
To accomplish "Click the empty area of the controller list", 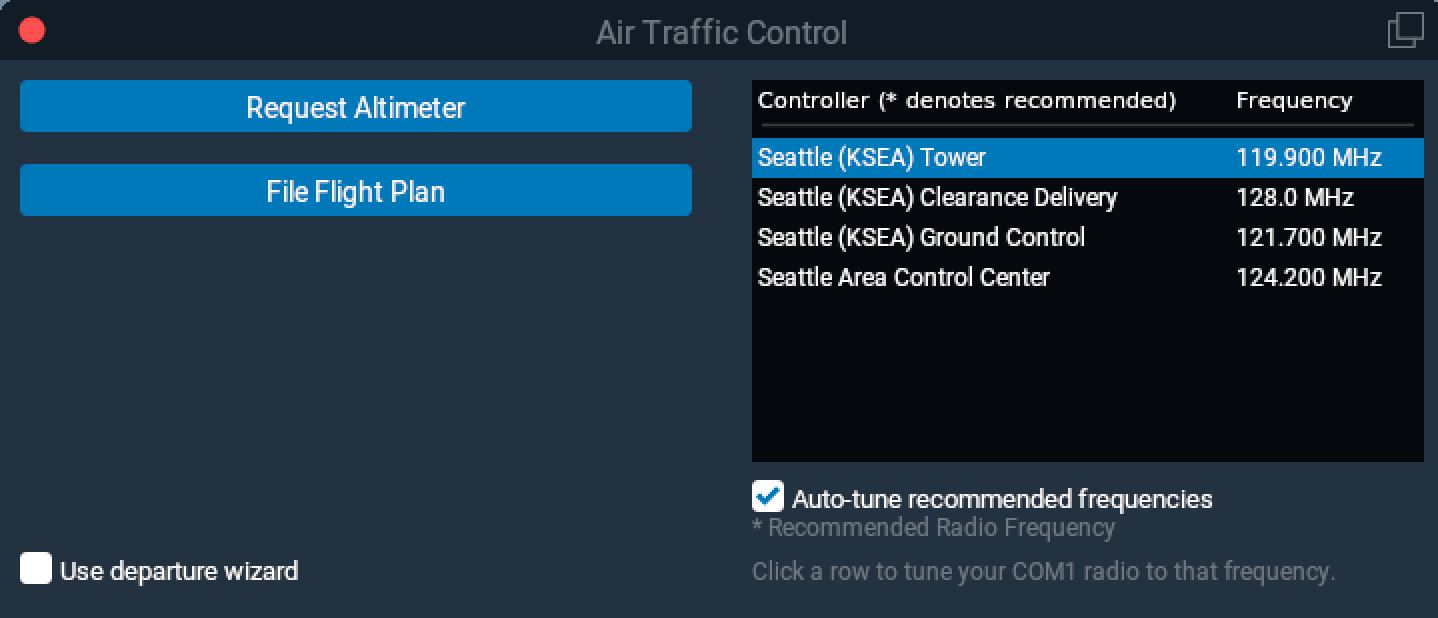I will click(x=1087, y=380).
